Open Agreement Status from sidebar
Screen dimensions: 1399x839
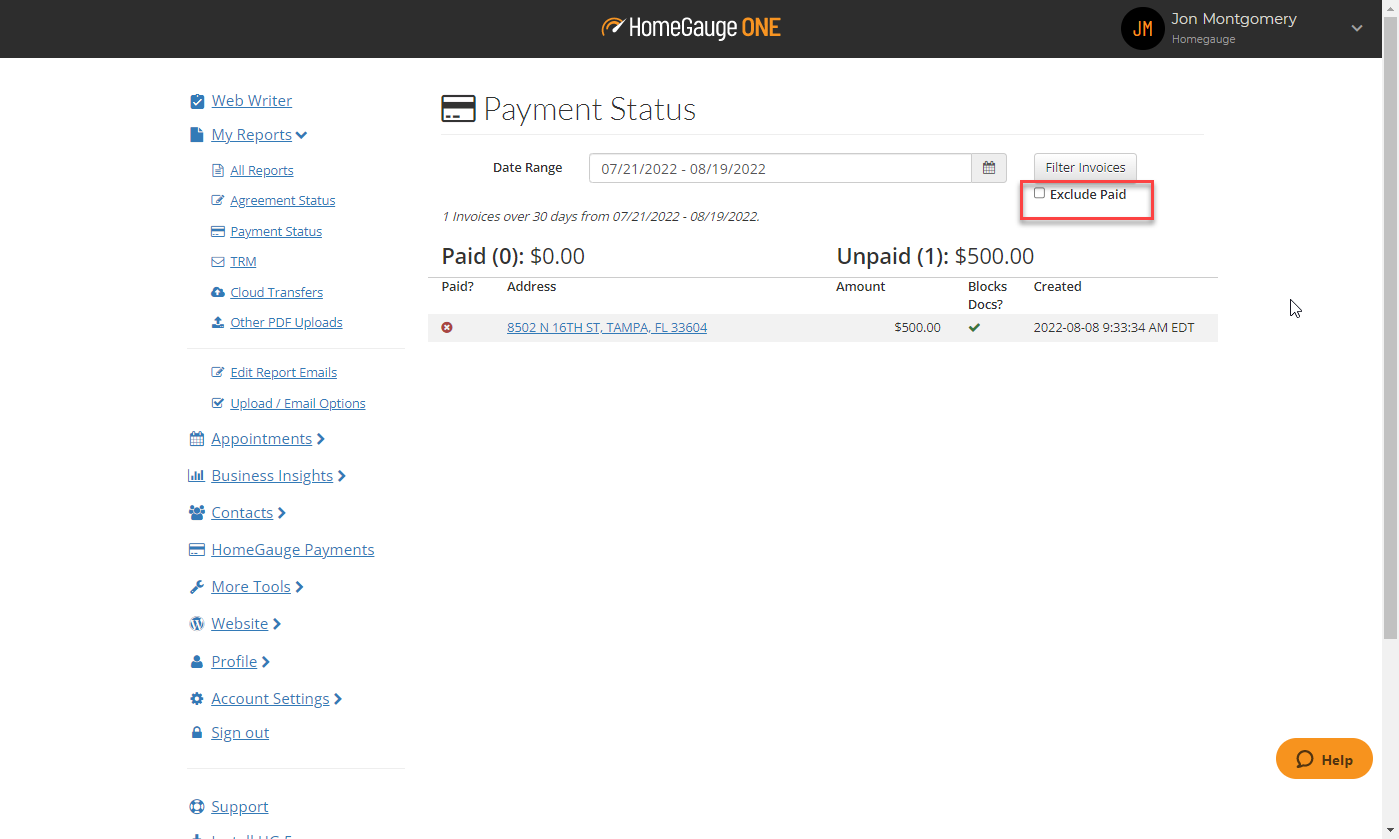(282, 201)
